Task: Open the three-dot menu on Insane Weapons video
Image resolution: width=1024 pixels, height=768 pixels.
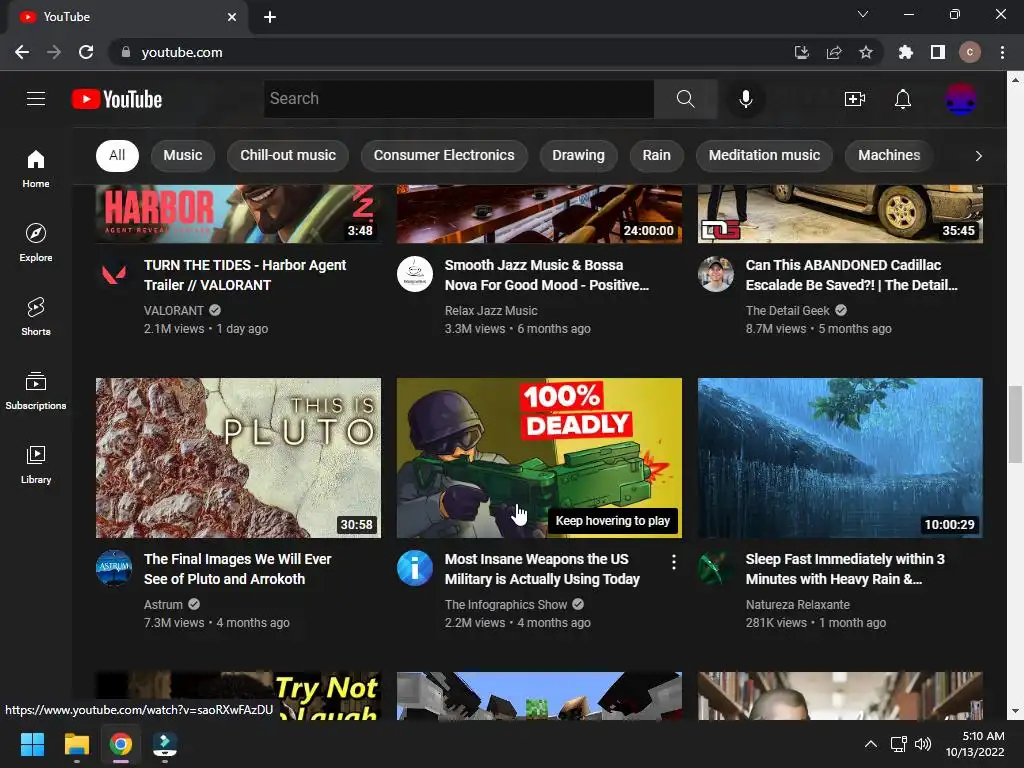Action: 673,562
